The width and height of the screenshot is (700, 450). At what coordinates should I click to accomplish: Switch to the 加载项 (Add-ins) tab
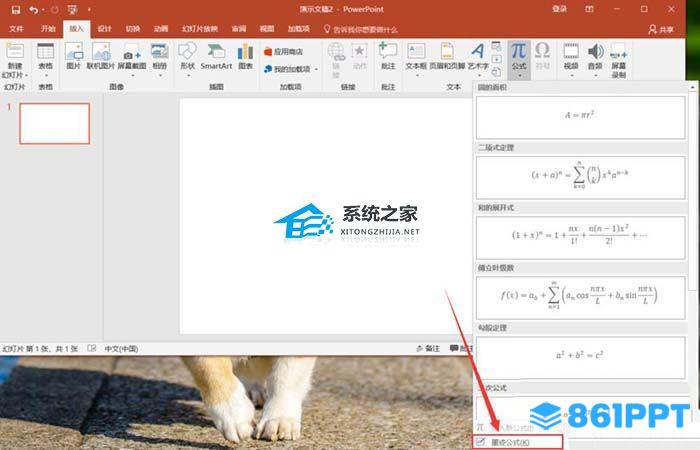point(299,29)
